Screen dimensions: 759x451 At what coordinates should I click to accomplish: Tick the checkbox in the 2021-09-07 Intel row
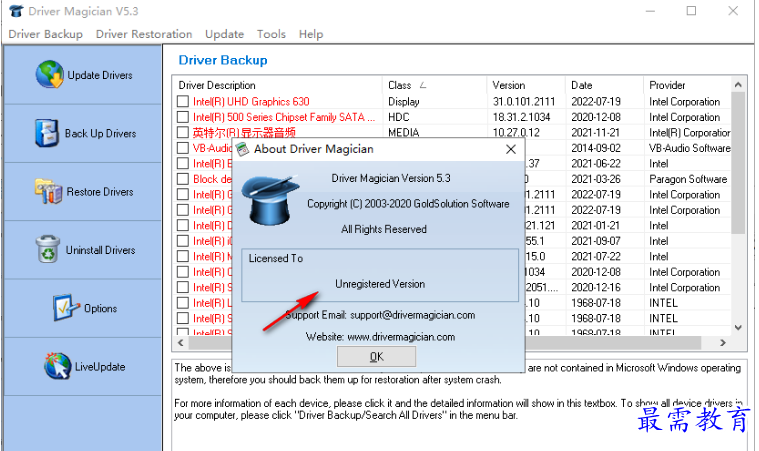(183, 241)
